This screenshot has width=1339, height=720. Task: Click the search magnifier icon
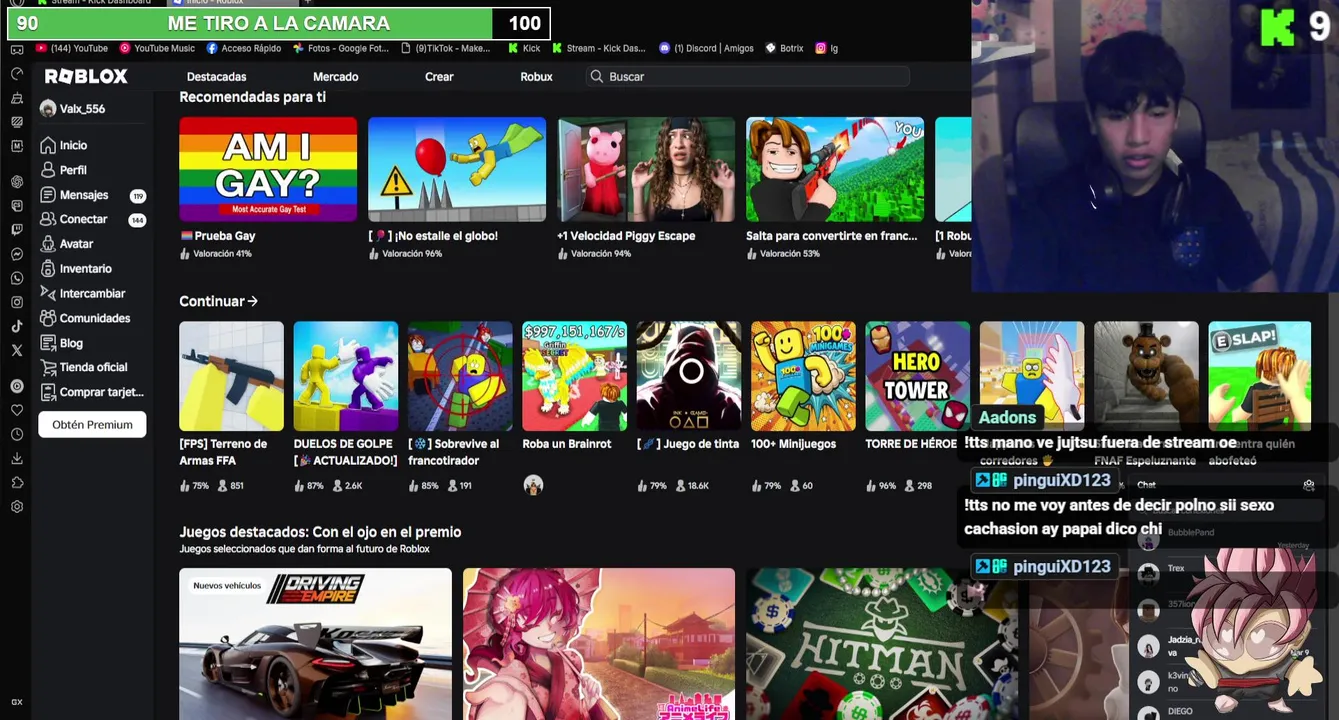tap(596, 76)
